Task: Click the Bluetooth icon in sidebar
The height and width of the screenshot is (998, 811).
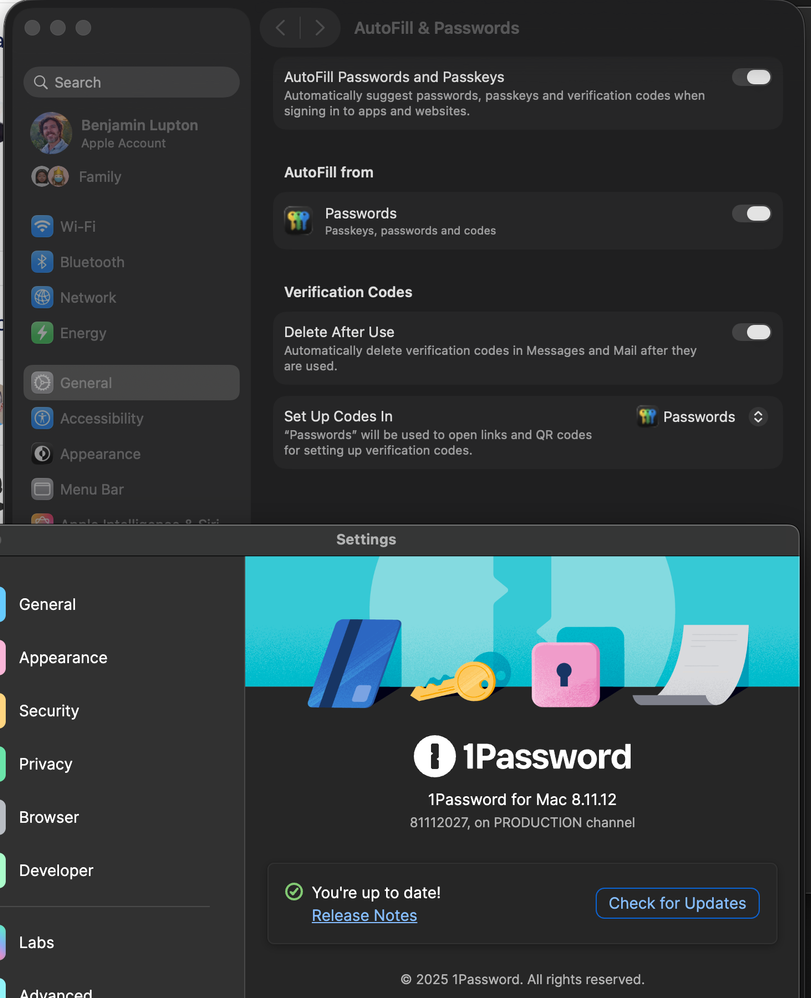Action: 42,262
